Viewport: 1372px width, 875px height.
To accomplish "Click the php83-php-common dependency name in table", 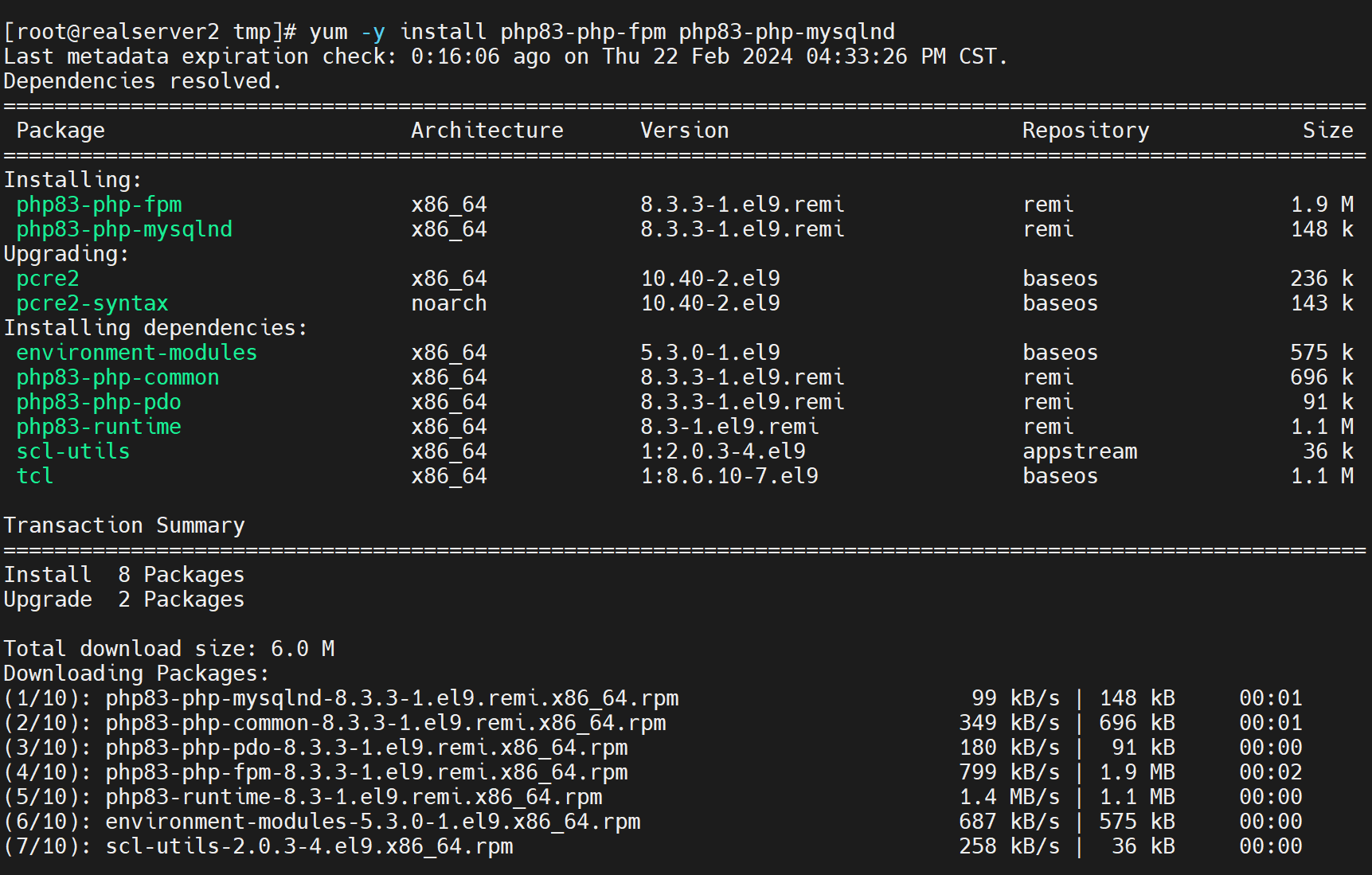I will [x=117, y=377].
